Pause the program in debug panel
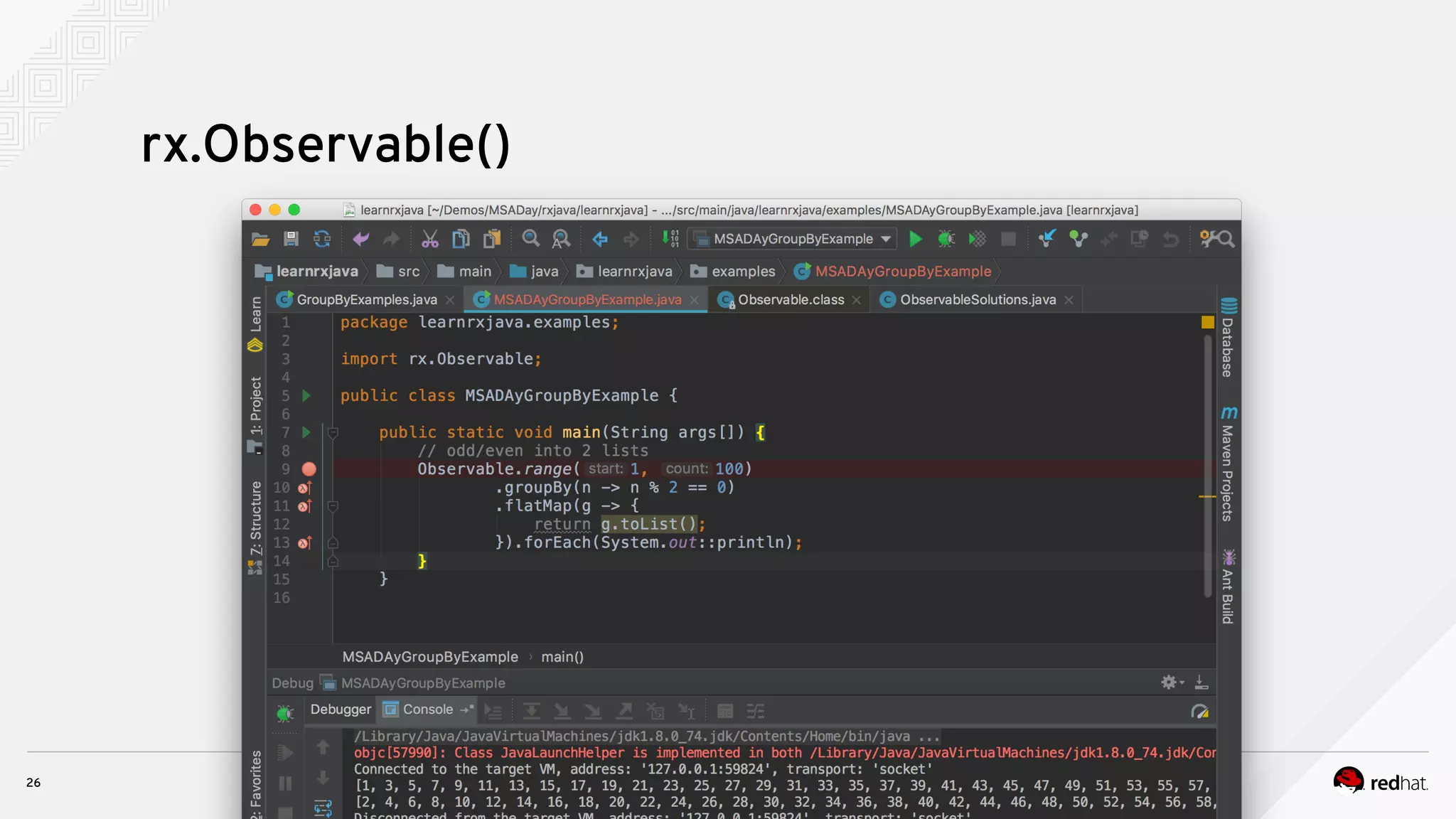1456x819 pixels. (x=285, y=783)
